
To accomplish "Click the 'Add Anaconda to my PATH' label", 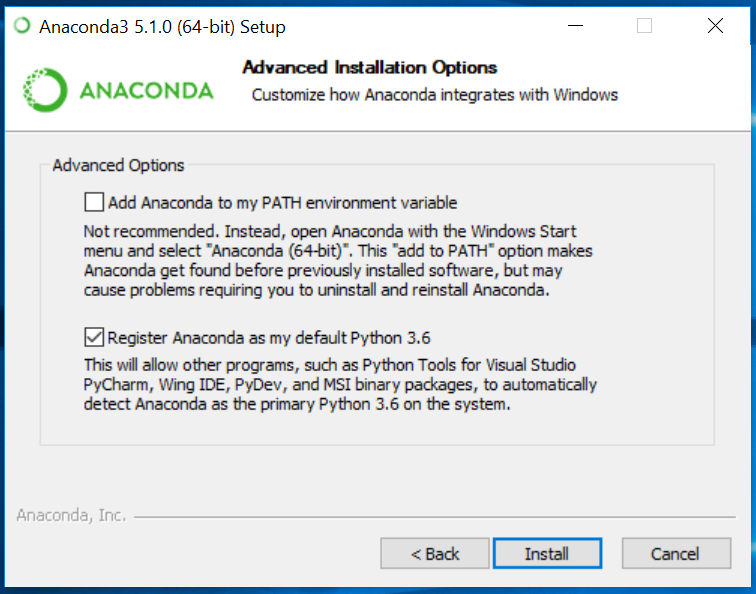I will (x=282, y=203).
